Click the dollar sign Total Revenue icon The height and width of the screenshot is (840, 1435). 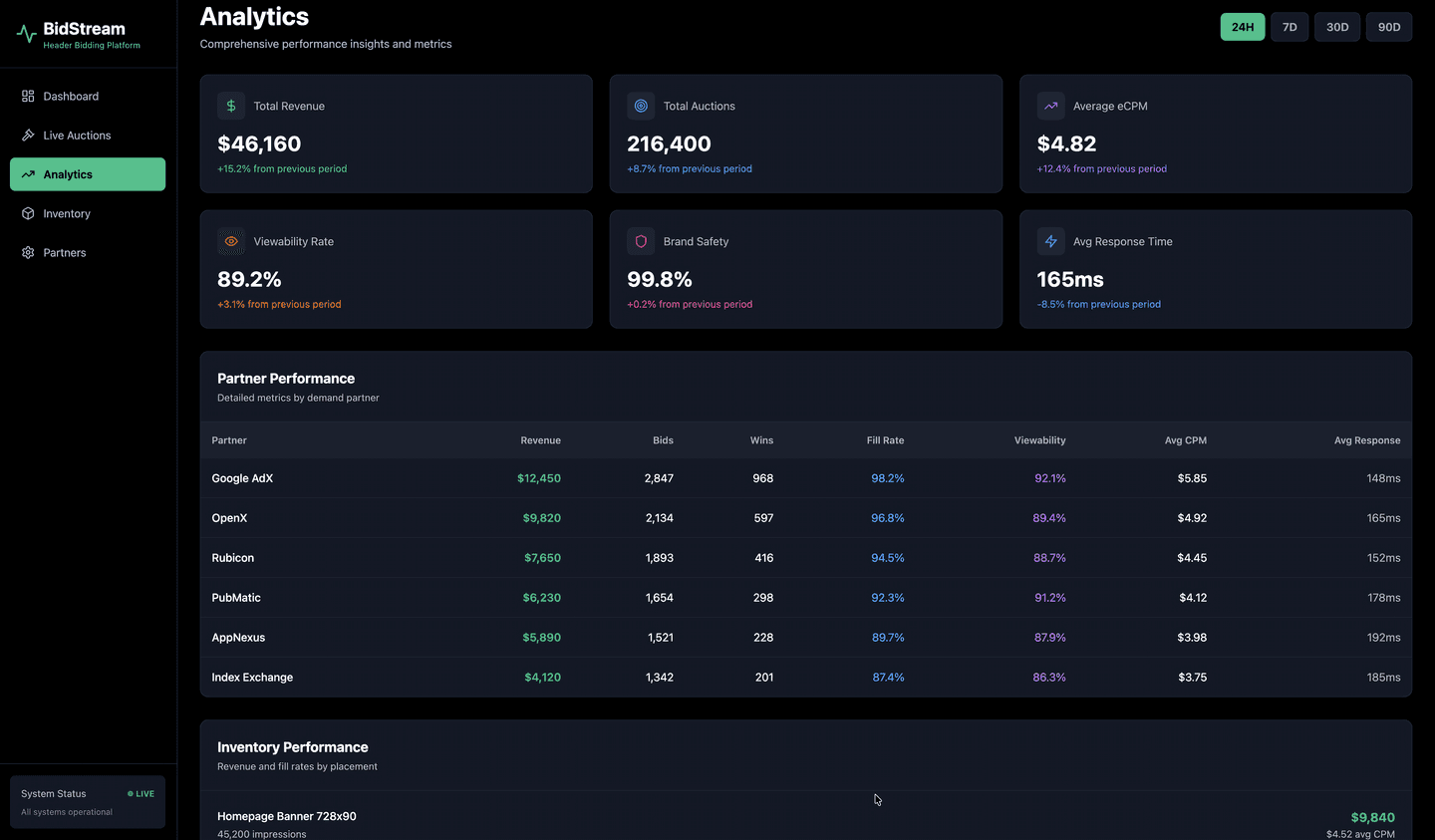pos(231,106)
